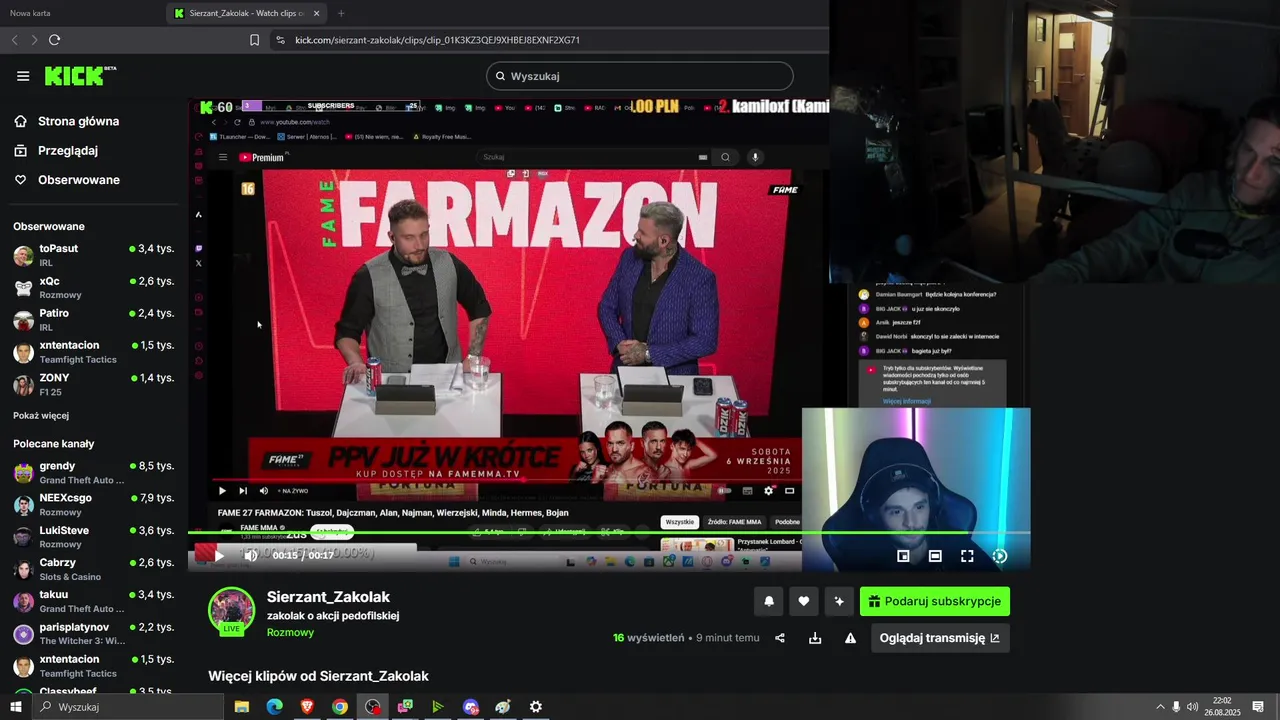Open Brave browser from the taskbar
The width and height of the screenshot is (1280, 720).
click(307, 707)
